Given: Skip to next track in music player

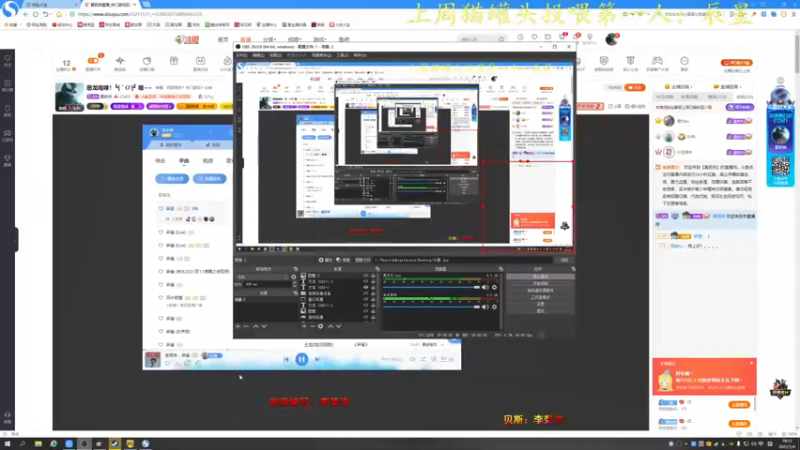Looking at the screenshot, I should click(x=317, y=359).
